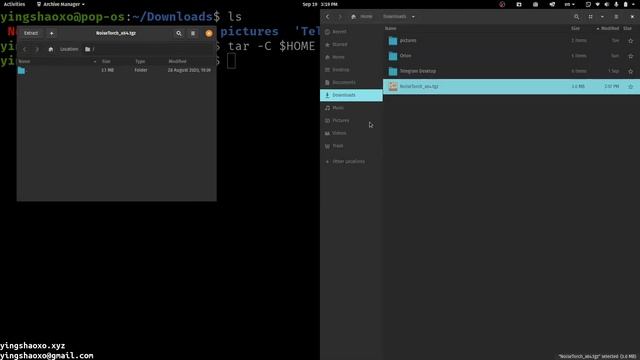This screenshot has width=640, height=360.
Task: Select the NoiseTorch_x64.tgz archive file
Action: tap(511, 87)
